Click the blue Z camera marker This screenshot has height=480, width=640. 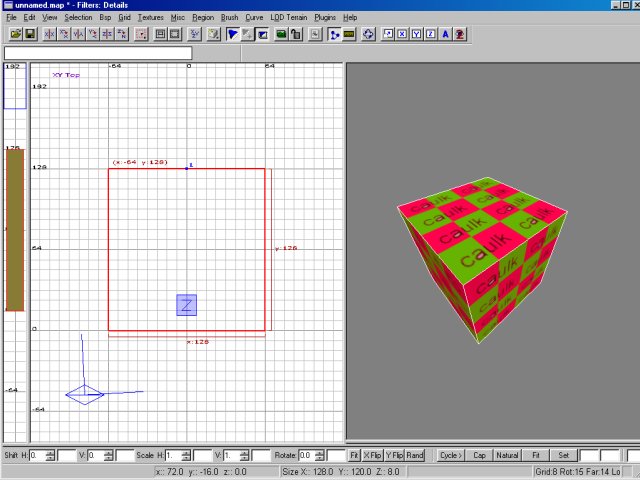tap(186, 305)
